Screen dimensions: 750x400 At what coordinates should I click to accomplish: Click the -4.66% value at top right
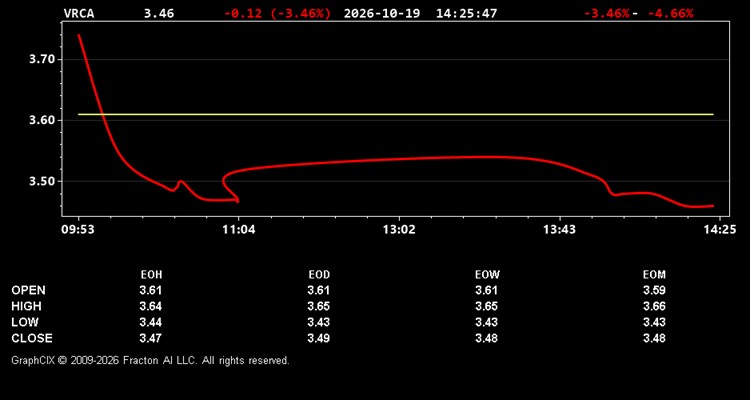tap(670, 13)
